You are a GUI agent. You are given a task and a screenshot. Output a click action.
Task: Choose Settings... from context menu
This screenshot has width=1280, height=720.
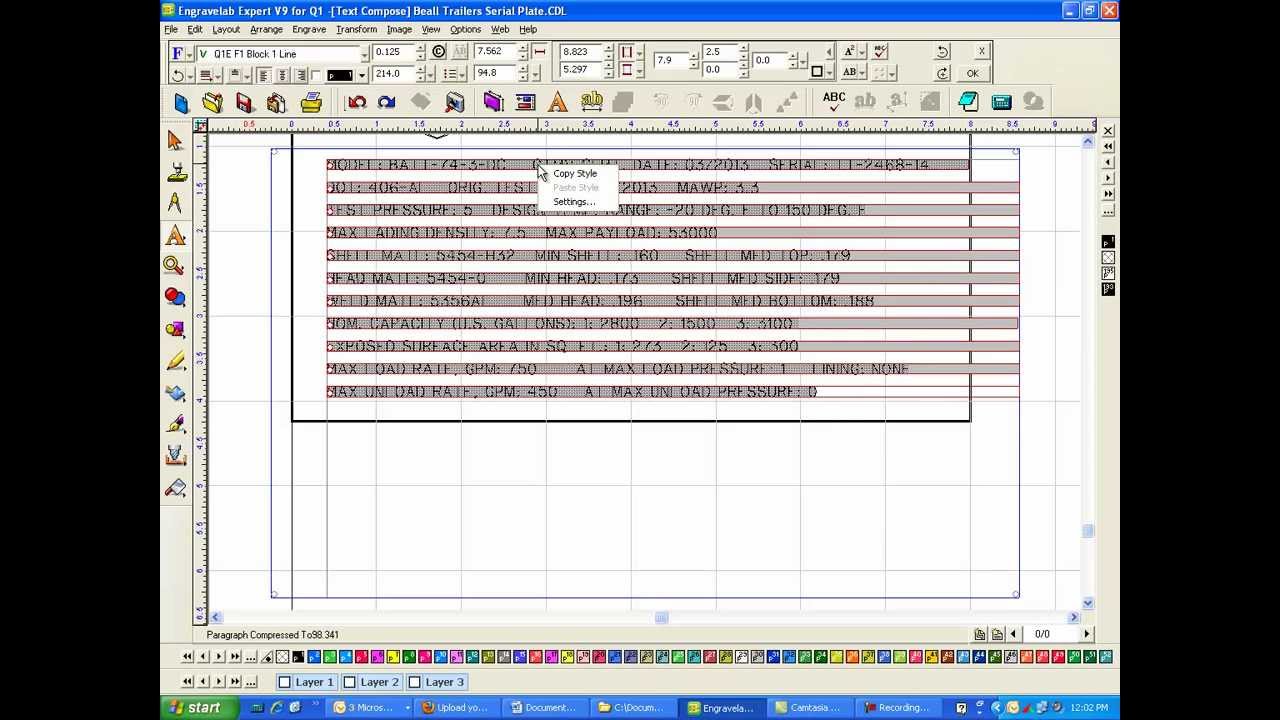[x=574, y=202]
